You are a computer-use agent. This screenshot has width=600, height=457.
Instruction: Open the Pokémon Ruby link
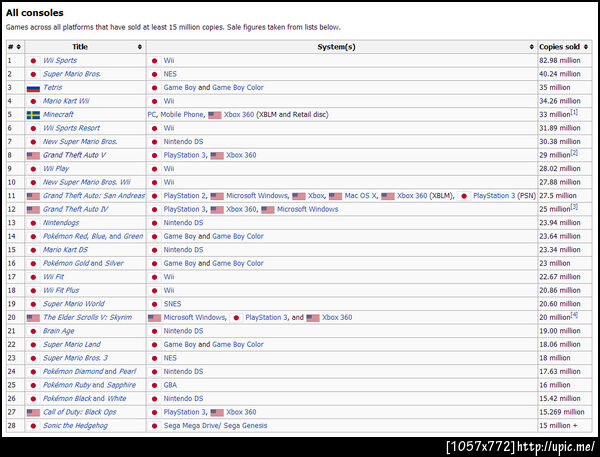pyautogui.click(x=67, y=385)
